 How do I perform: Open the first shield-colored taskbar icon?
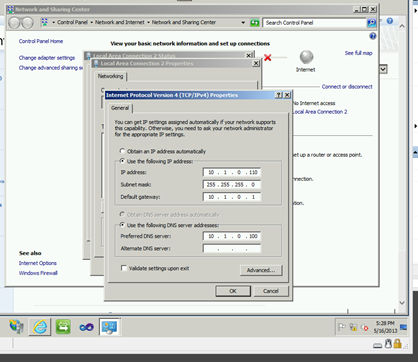coord(16,327)
